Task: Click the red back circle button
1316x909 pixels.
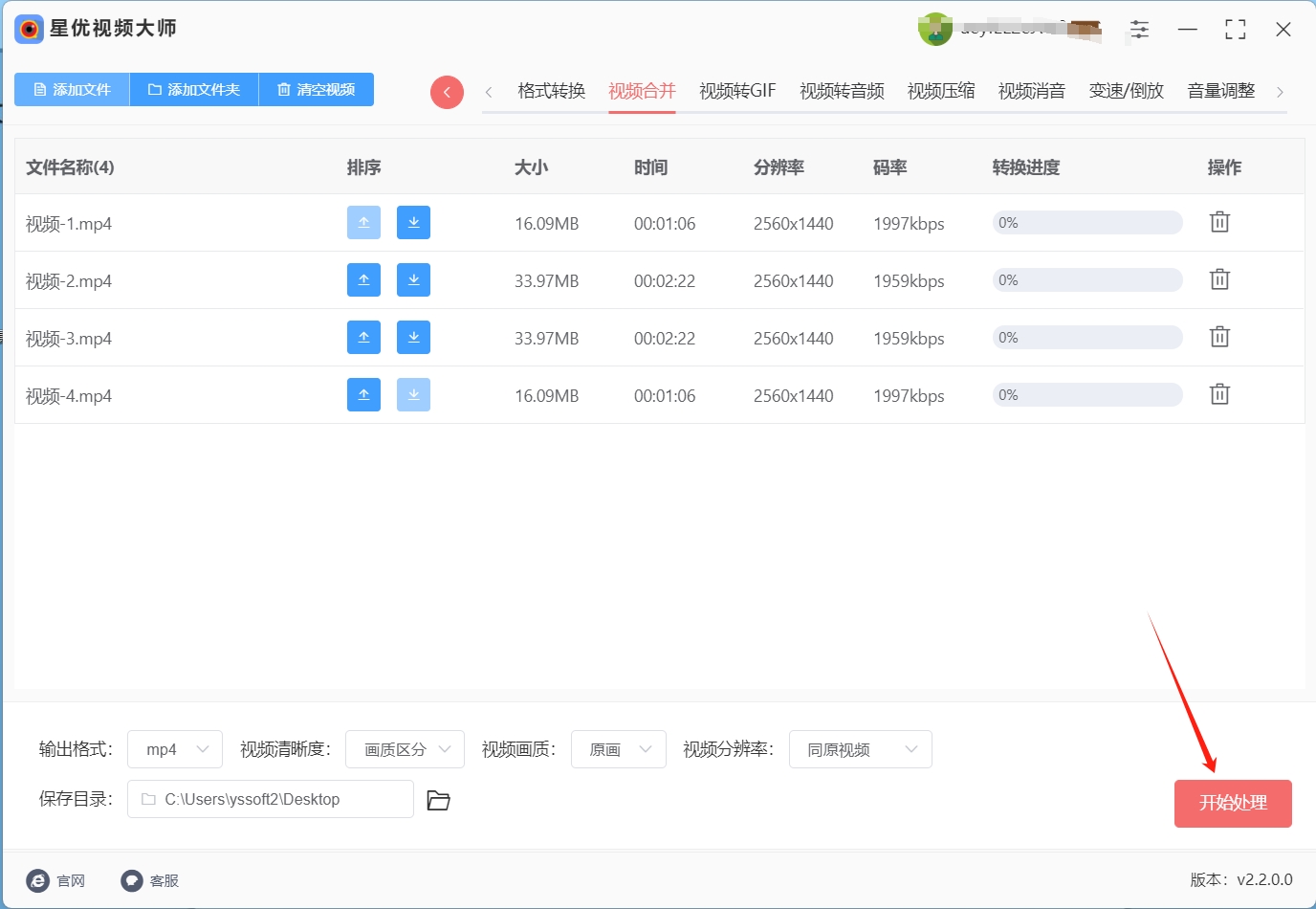Action: point(447,92)
